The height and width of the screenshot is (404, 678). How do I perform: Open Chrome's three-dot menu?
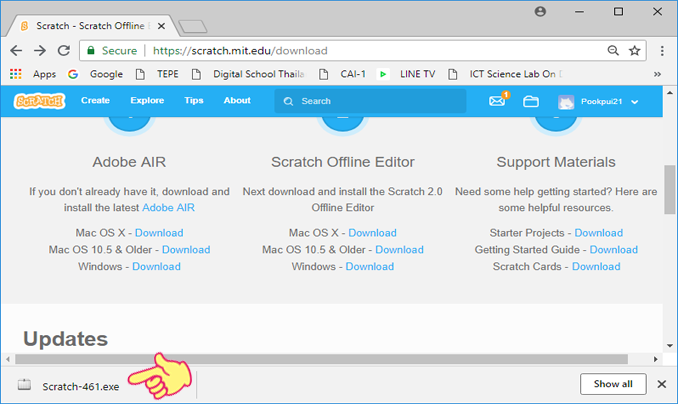coord(662,51)
